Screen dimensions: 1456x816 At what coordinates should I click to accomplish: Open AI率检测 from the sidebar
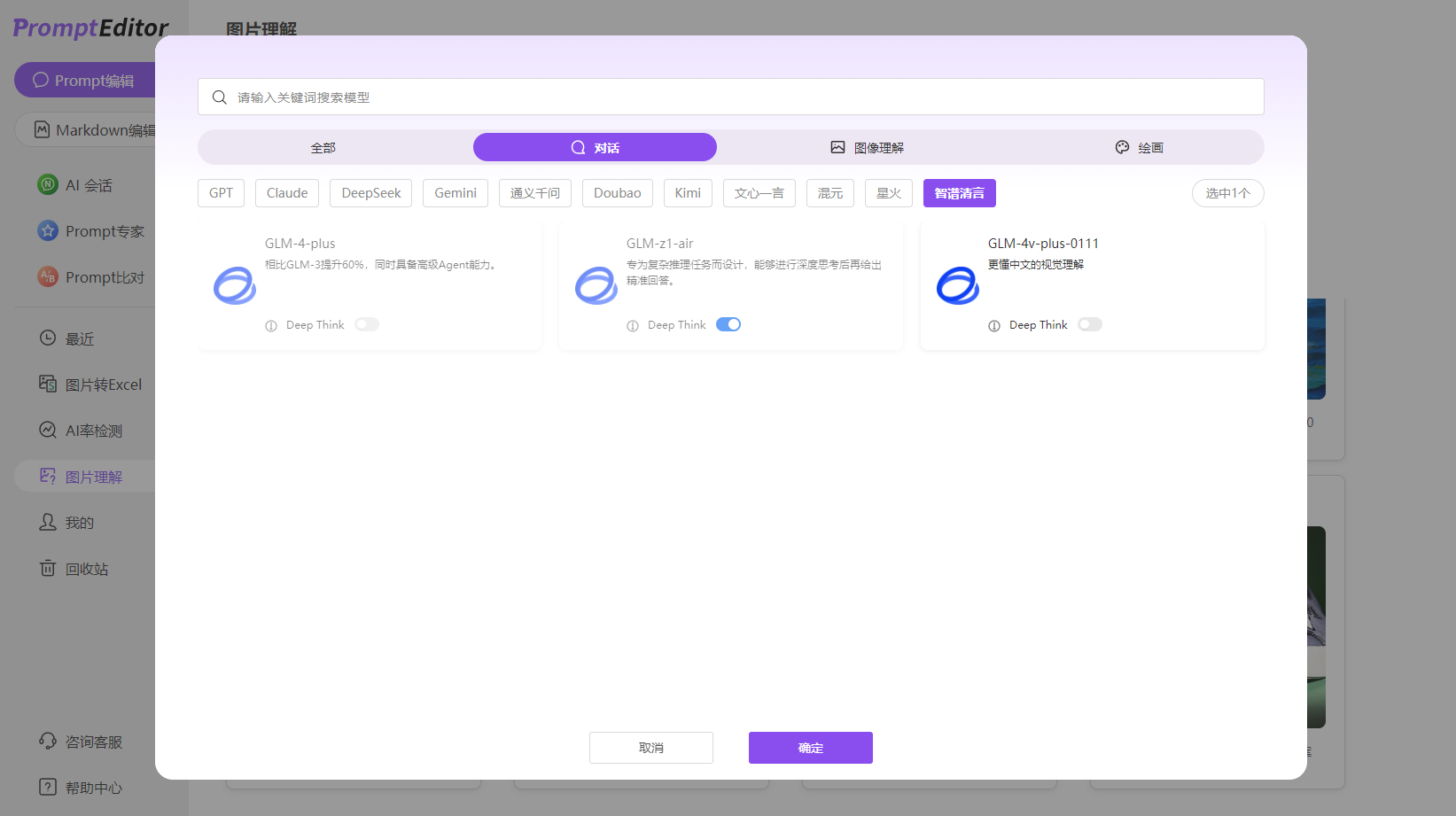93,431
